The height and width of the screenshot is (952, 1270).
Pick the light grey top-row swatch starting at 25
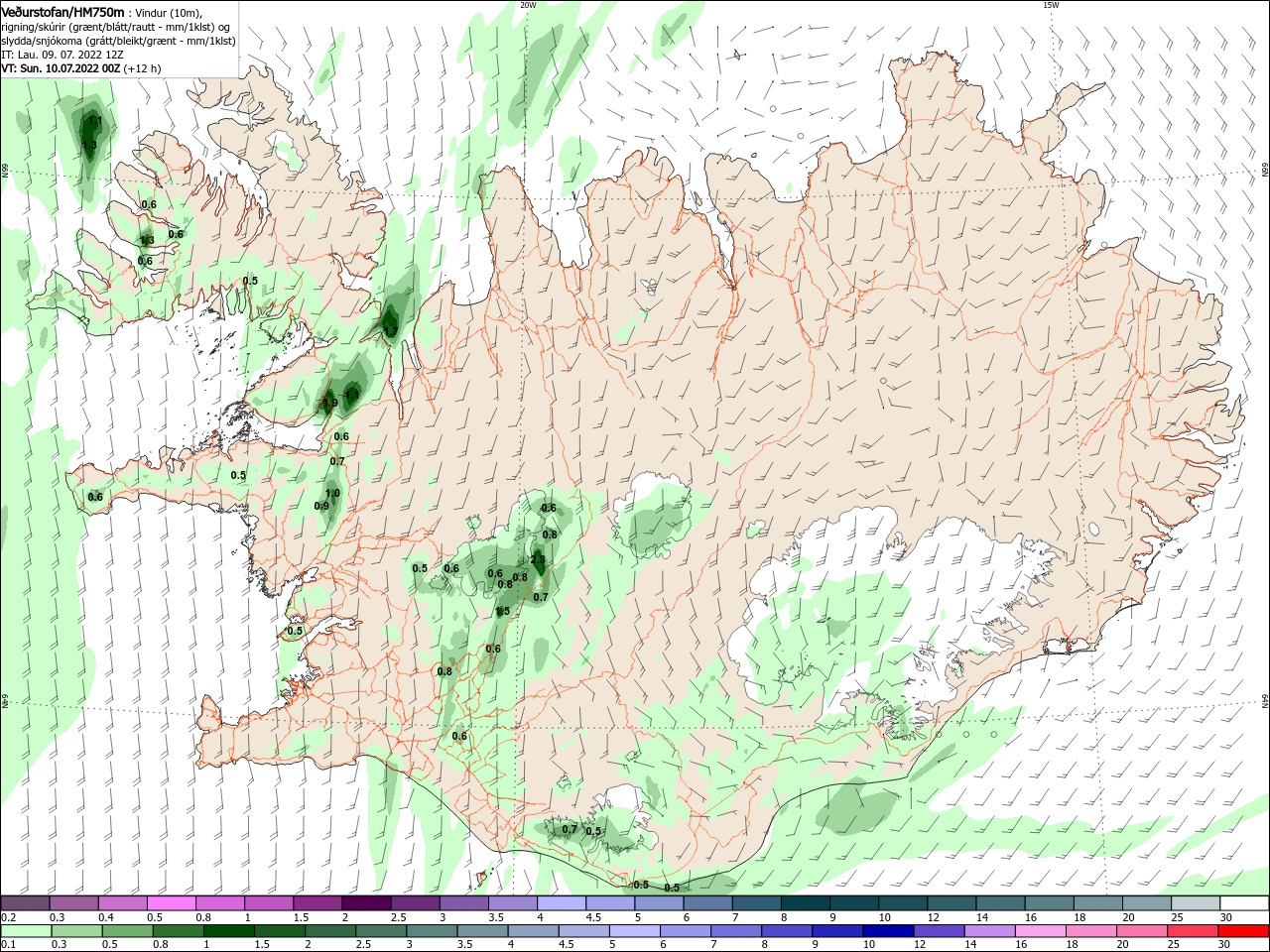(x=1196, y=902)
